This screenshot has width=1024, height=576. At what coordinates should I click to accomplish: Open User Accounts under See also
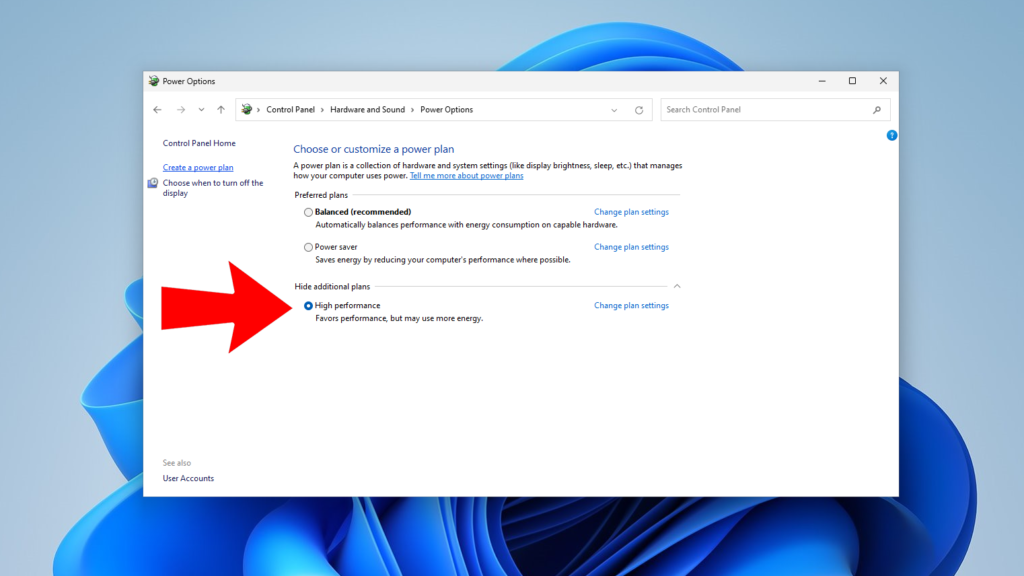188,479
